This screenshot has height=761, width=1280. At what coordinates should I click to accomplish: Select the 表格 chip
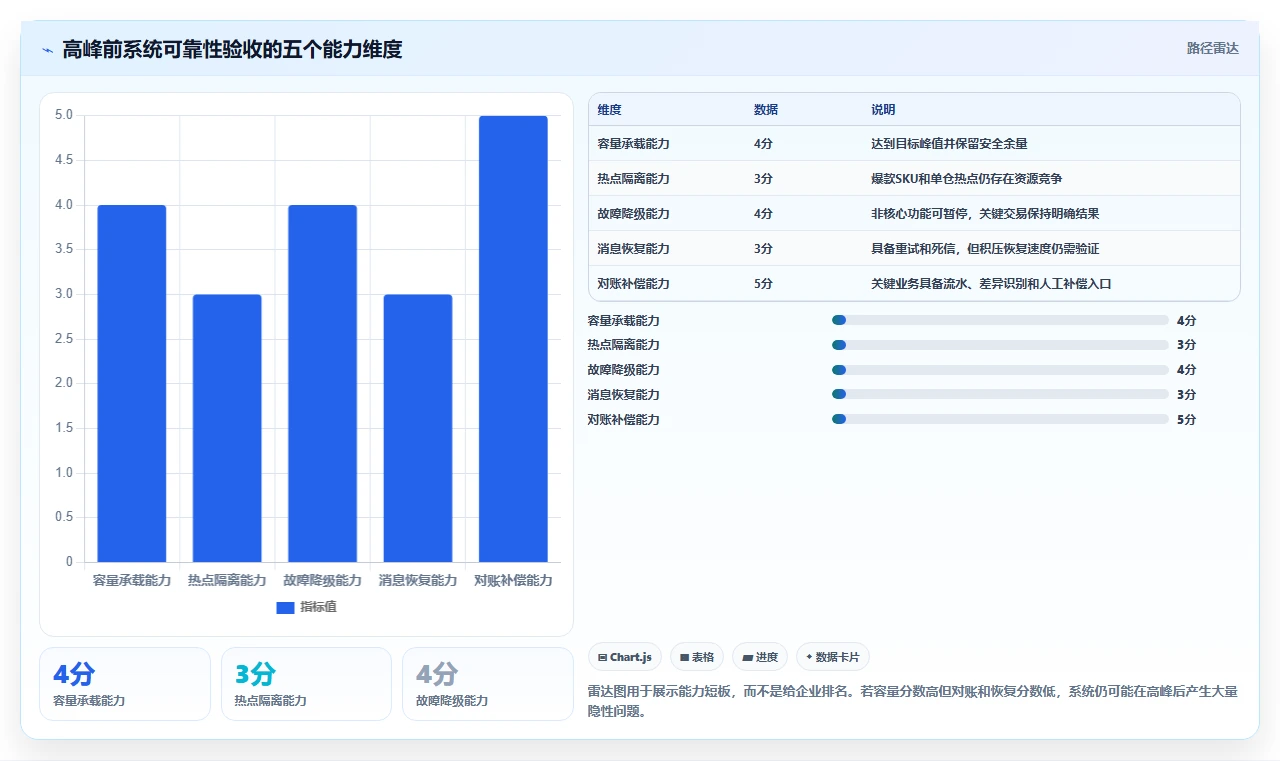pos(697,657)
